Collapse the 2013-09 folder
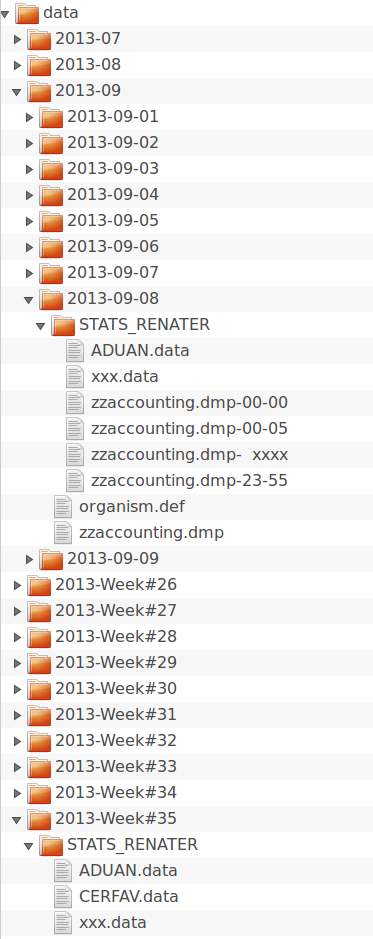The height and width of the screenshot is (939, 373). click(17, 92)
